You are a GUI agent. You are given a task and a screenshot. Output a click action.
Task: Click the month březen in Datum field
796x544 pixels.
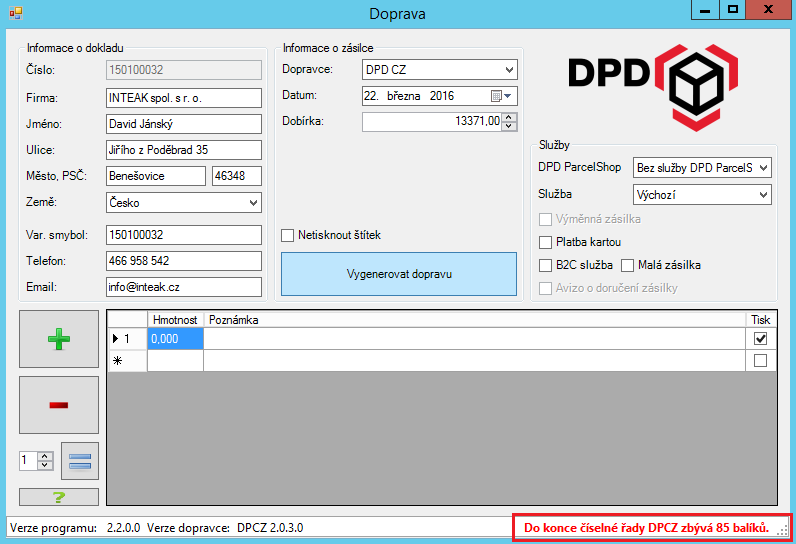404,96
